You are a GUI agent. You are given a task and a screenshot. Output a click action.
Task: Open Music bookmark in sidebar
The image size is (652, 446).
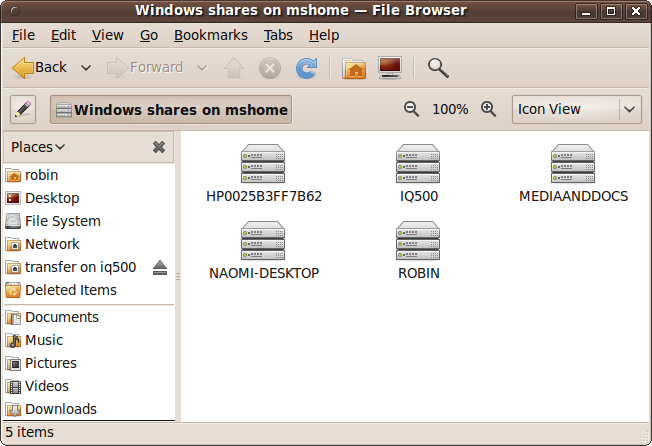tap(89, 340)
